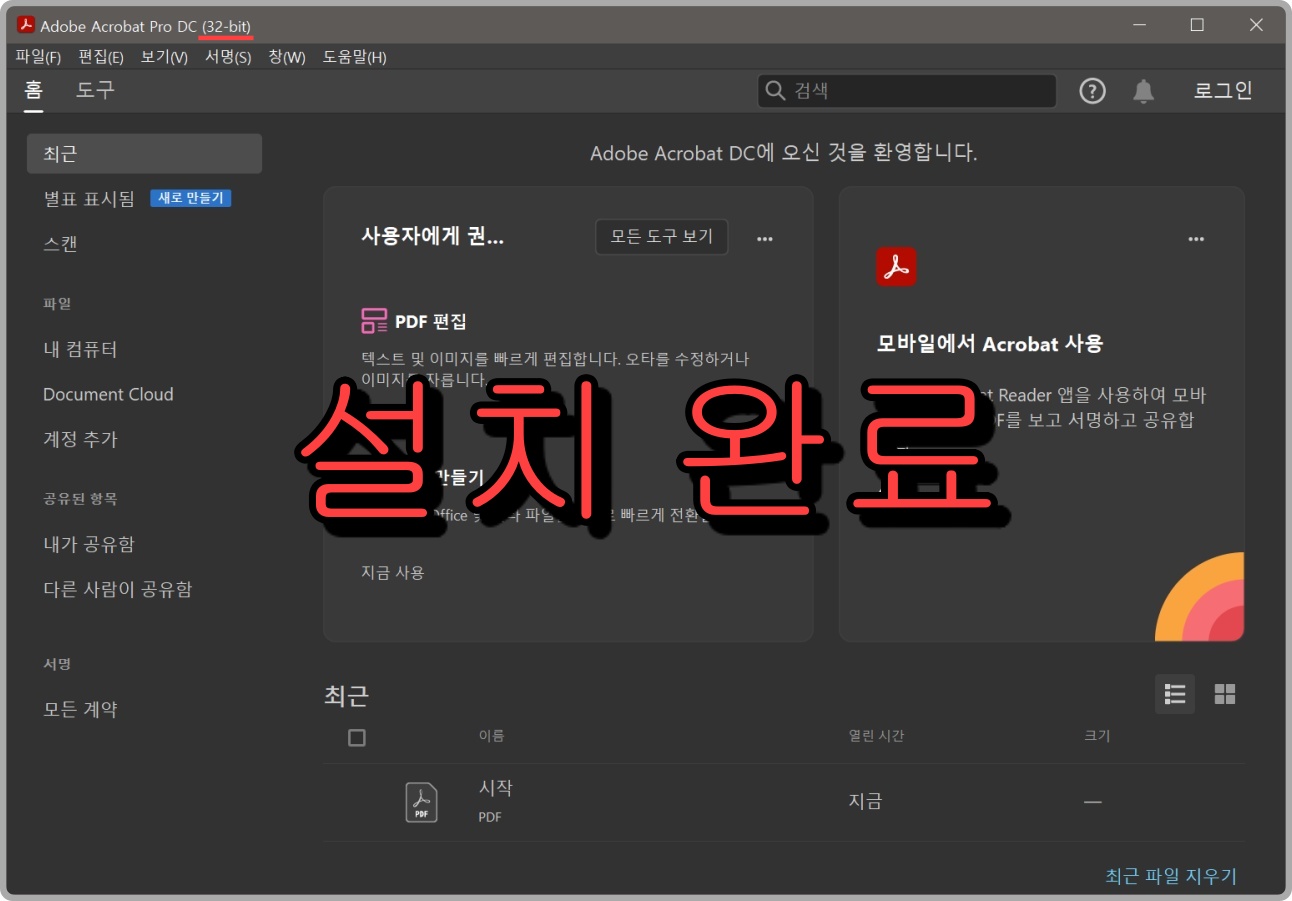Click the 모든 도구 보기 button

[661, 237]
